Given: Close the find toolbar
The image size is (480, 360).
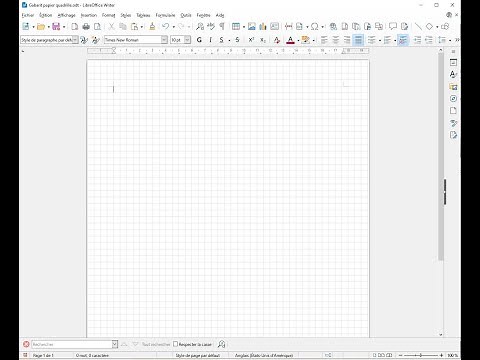Looking at the screenshot, I should [26, 344].
